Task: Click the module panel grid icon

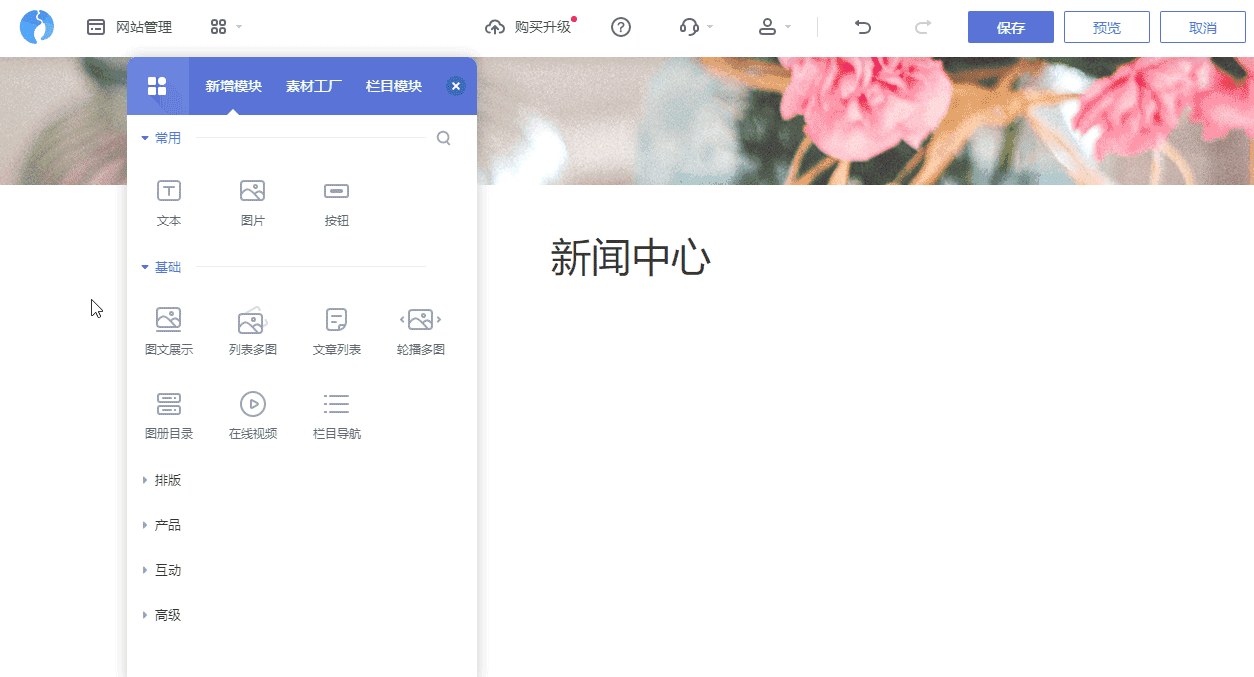Action: click(157, 86)
